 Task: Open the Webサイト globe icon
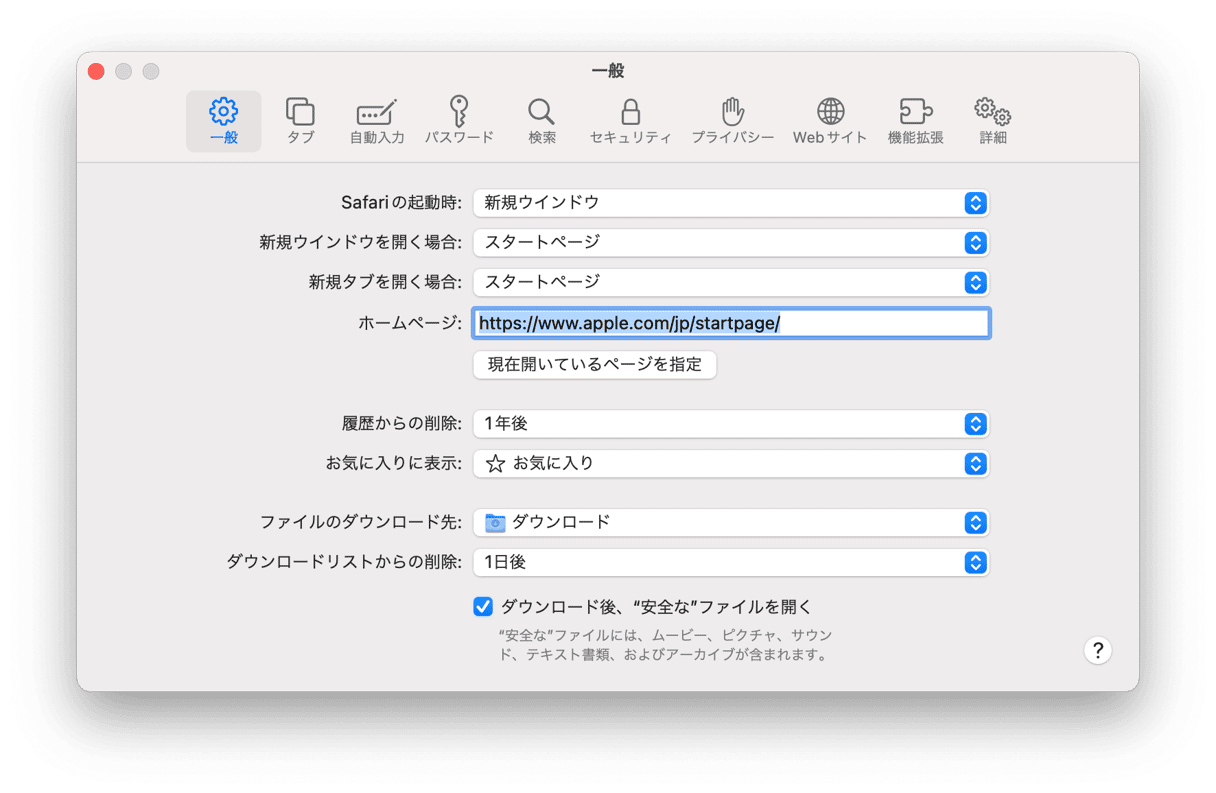tap(830, 121)
